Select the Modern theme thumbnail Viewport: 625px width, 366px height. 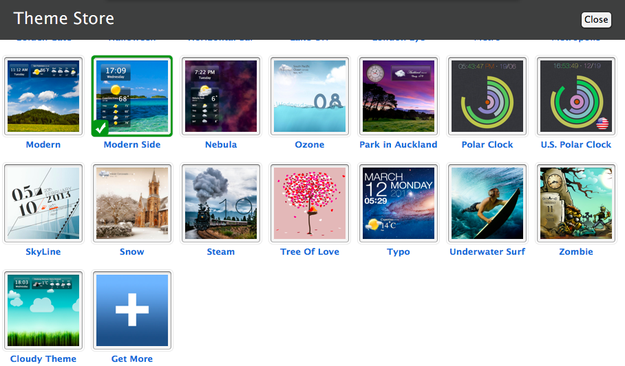[43, 96]
